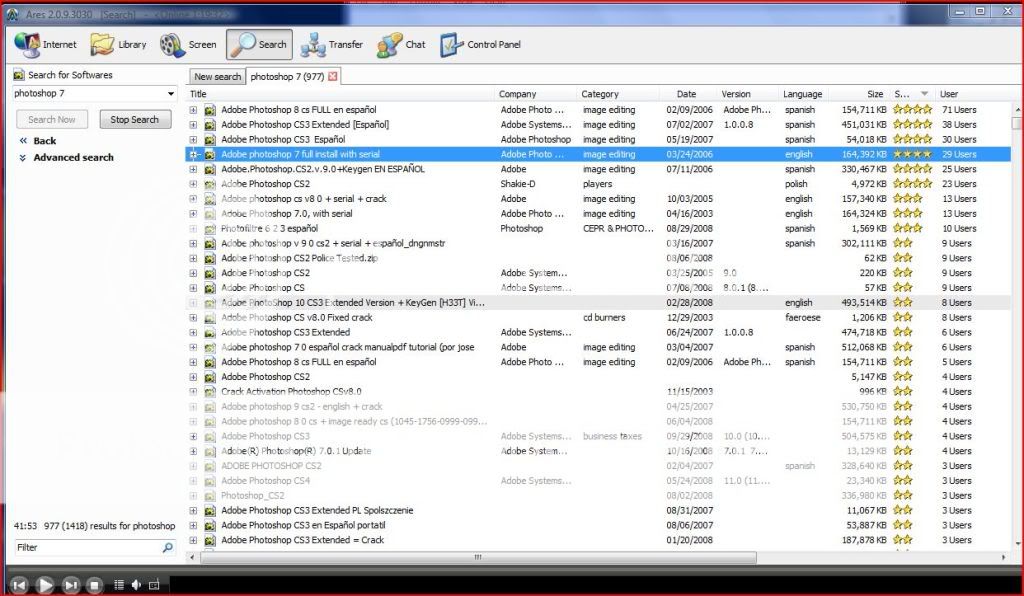Click the 'Search for Softwares' icon
1024x596 pixels.
(19, 75)
